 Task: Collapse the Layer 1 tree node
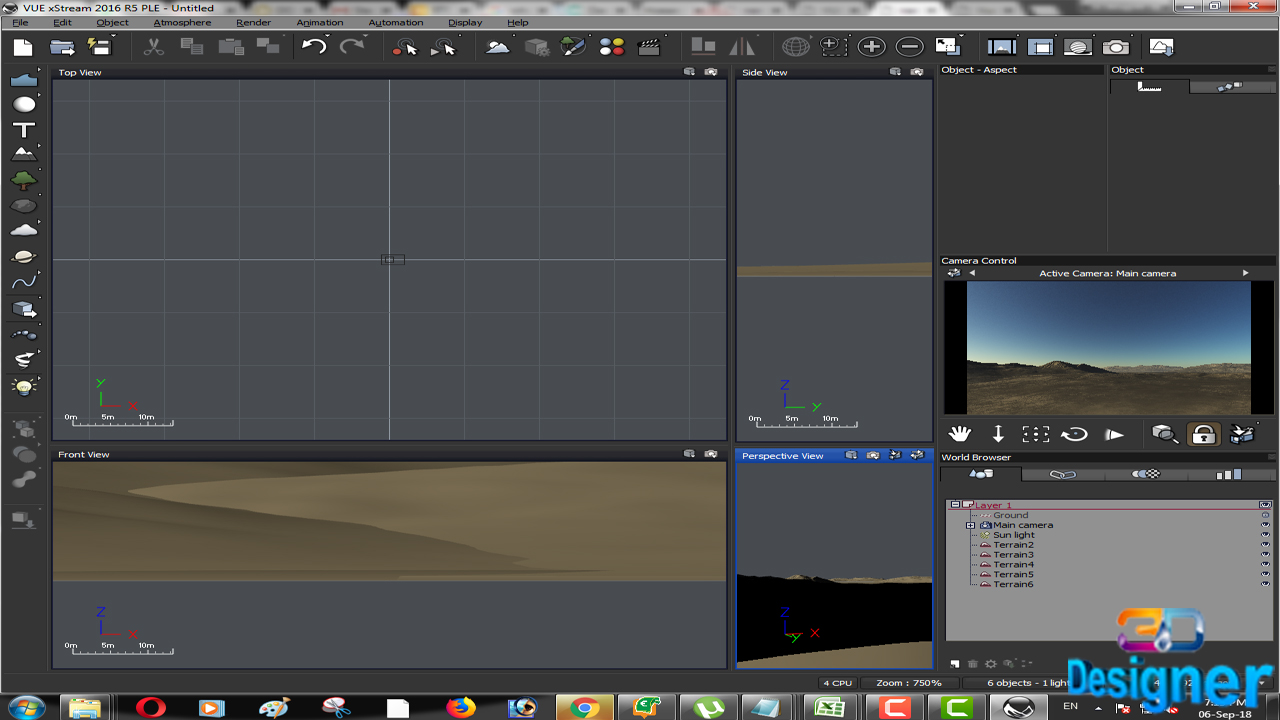click(955, 505)
